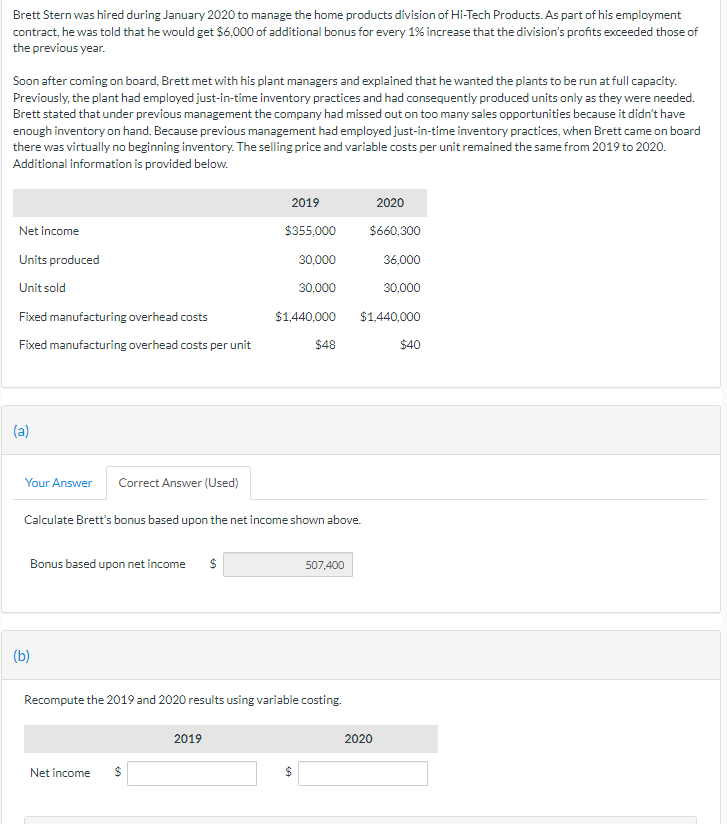727x824 pixels.
Task: Click the 2019 fixed overhead cost $1,440,000
Action: (305, 317)
